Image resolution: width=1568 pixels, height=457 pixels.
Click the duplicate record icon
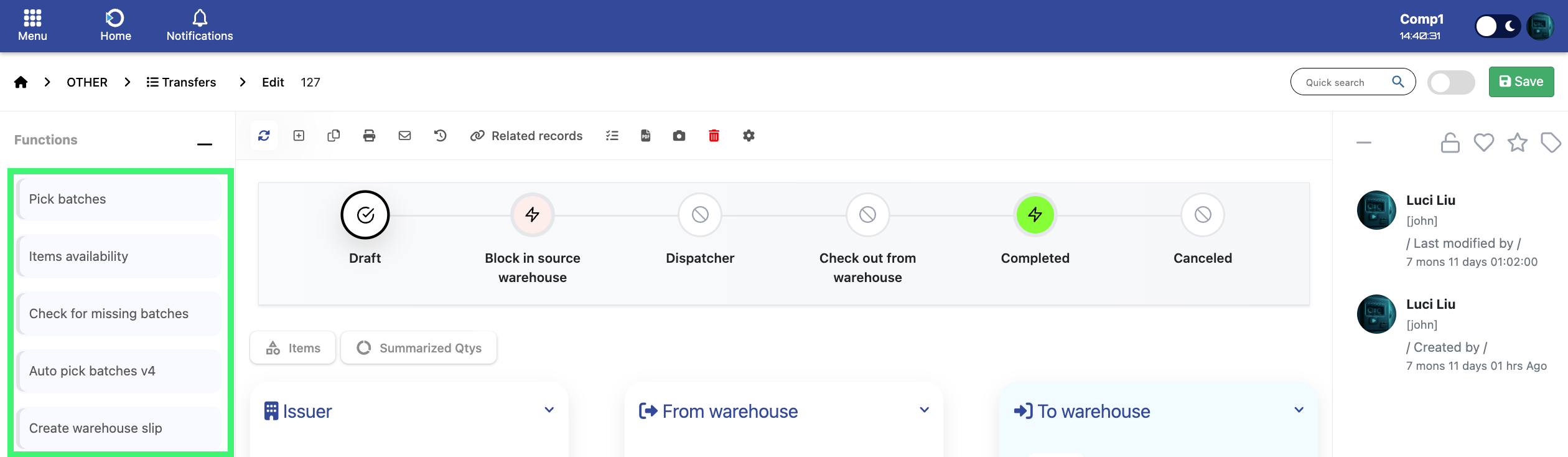334,136
